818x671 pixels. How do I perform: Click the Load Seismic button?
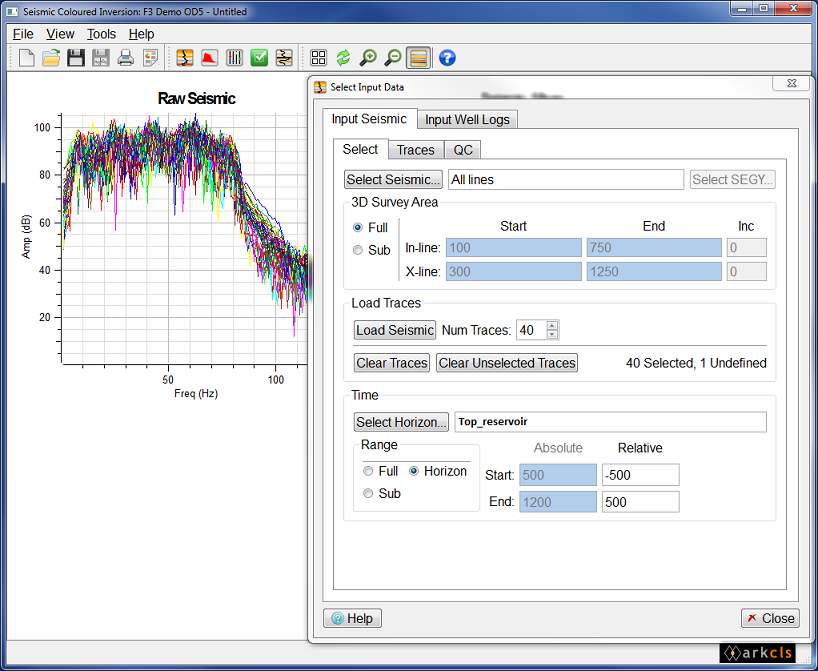pos(394,330)
